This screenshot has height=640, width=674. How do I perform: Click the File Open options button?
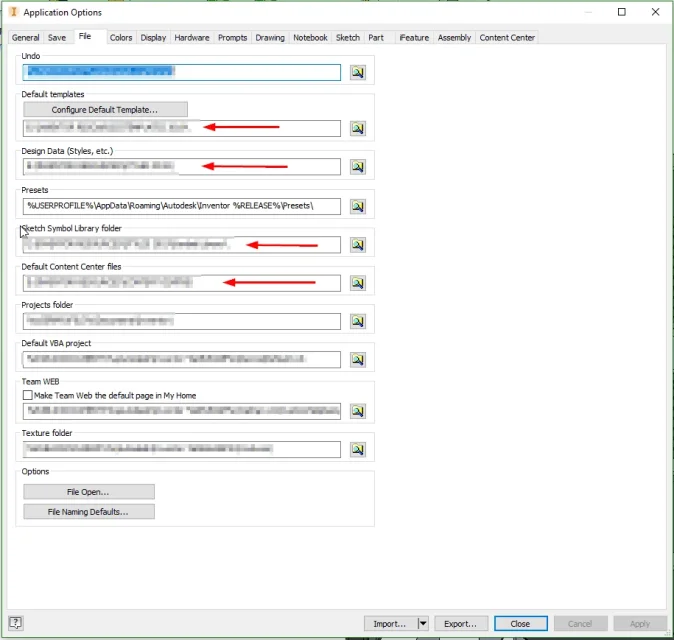click(x=89, y=492)
